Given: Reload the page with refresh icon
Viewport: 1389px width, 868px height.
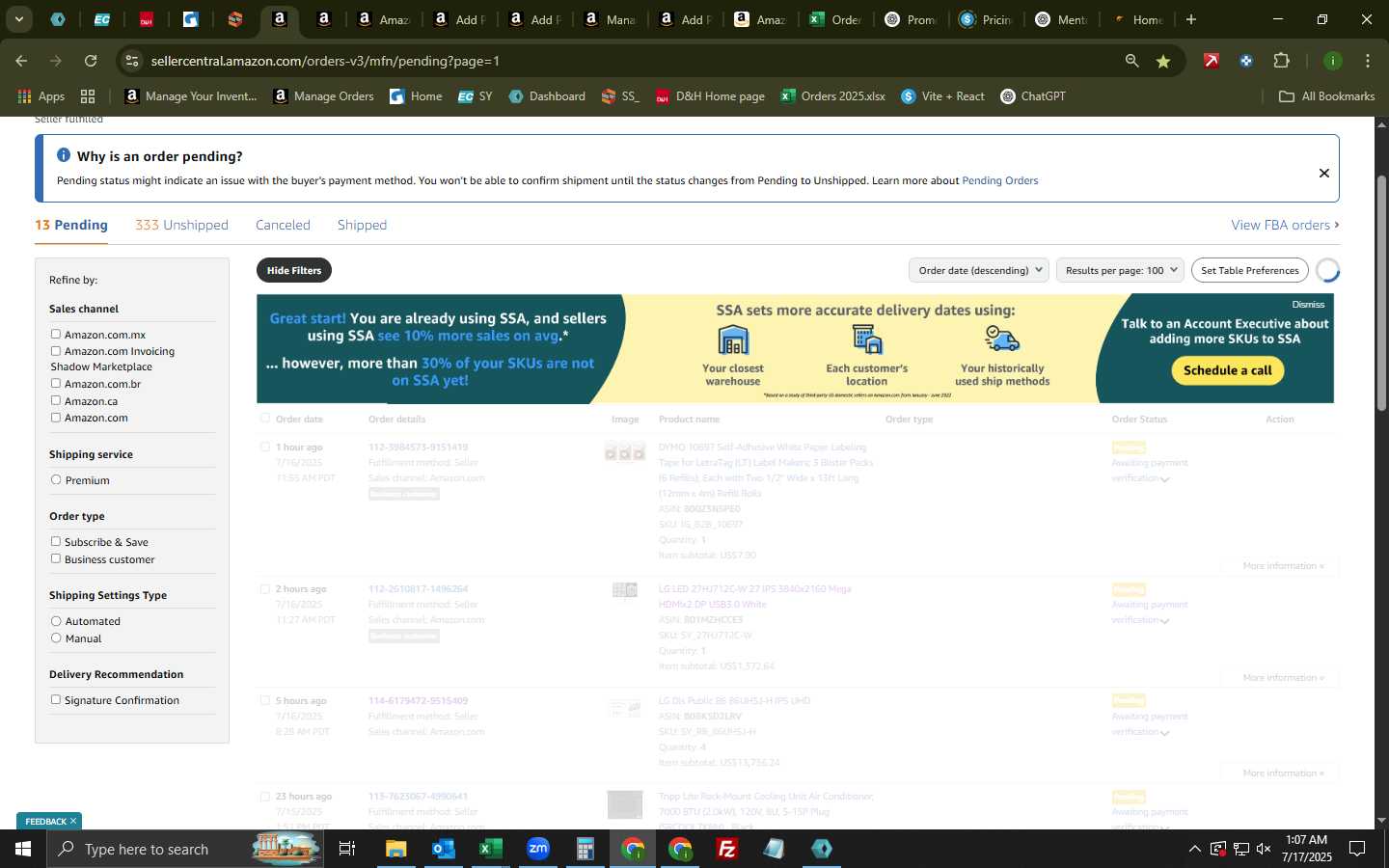Looking at the screenshot, I should pos(91,61).
